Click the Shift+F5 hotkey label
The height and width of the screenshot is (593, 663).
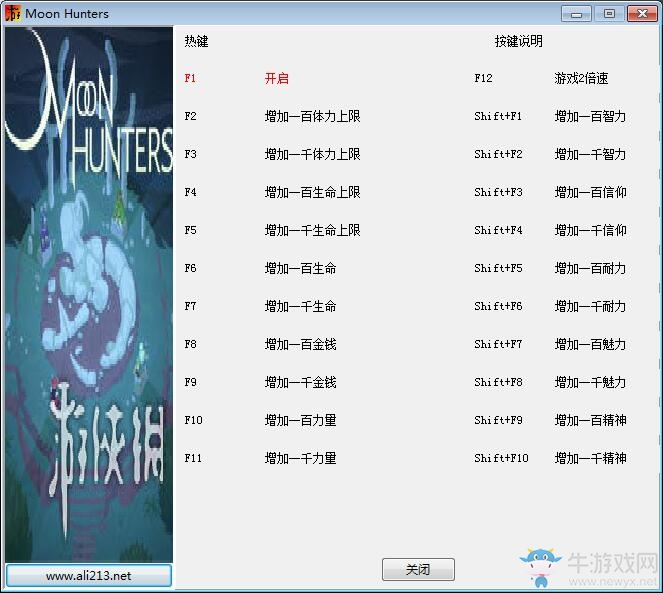point(498,268)
